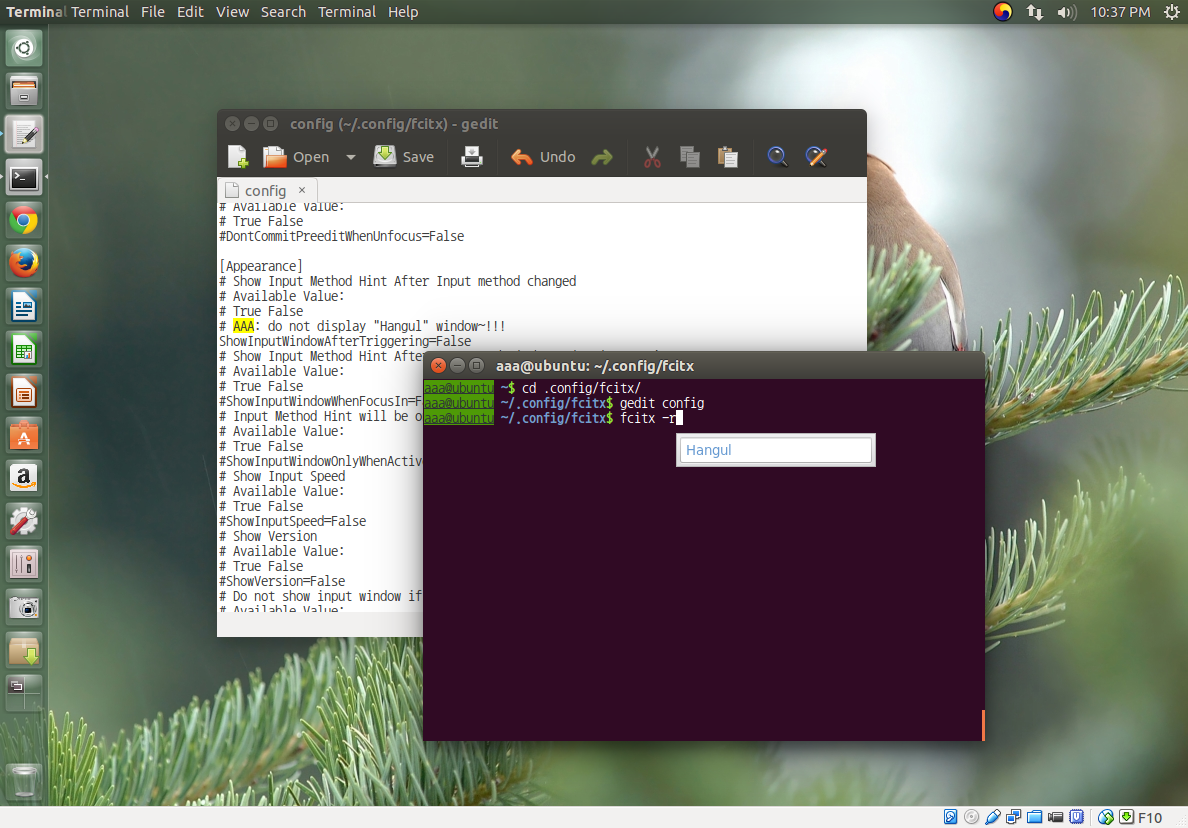Click the fcitx -r command line in terminal
Screen dimensions: 1188x828
(647, 418)
